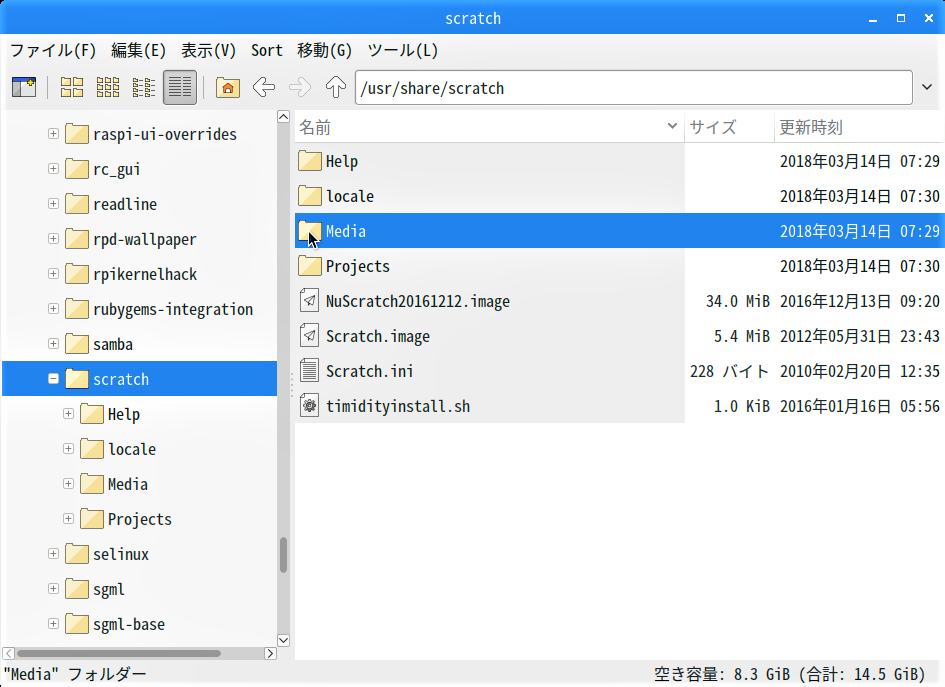
Task: Open the 移動(G) menu
Action: [324, 51]
